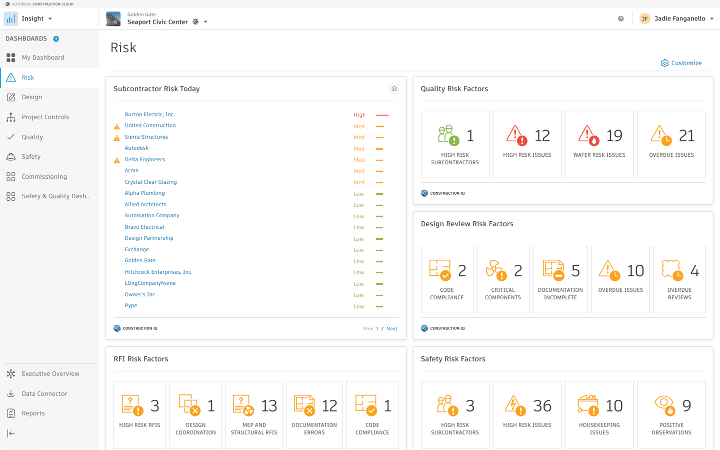
Task: Open the Commissioning dashboard
Action: pyautogui.click(x=44, y=177)
